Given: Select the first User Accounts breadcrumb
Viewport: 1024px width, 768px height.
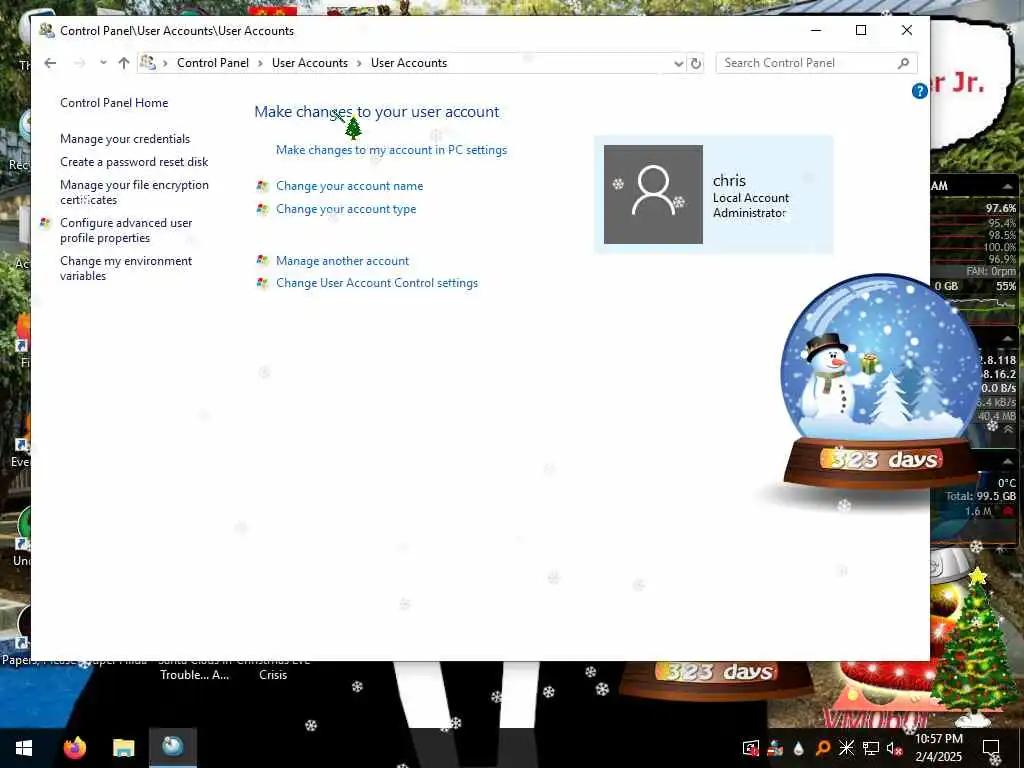Looking at the screenshot, I should [310, 63].
